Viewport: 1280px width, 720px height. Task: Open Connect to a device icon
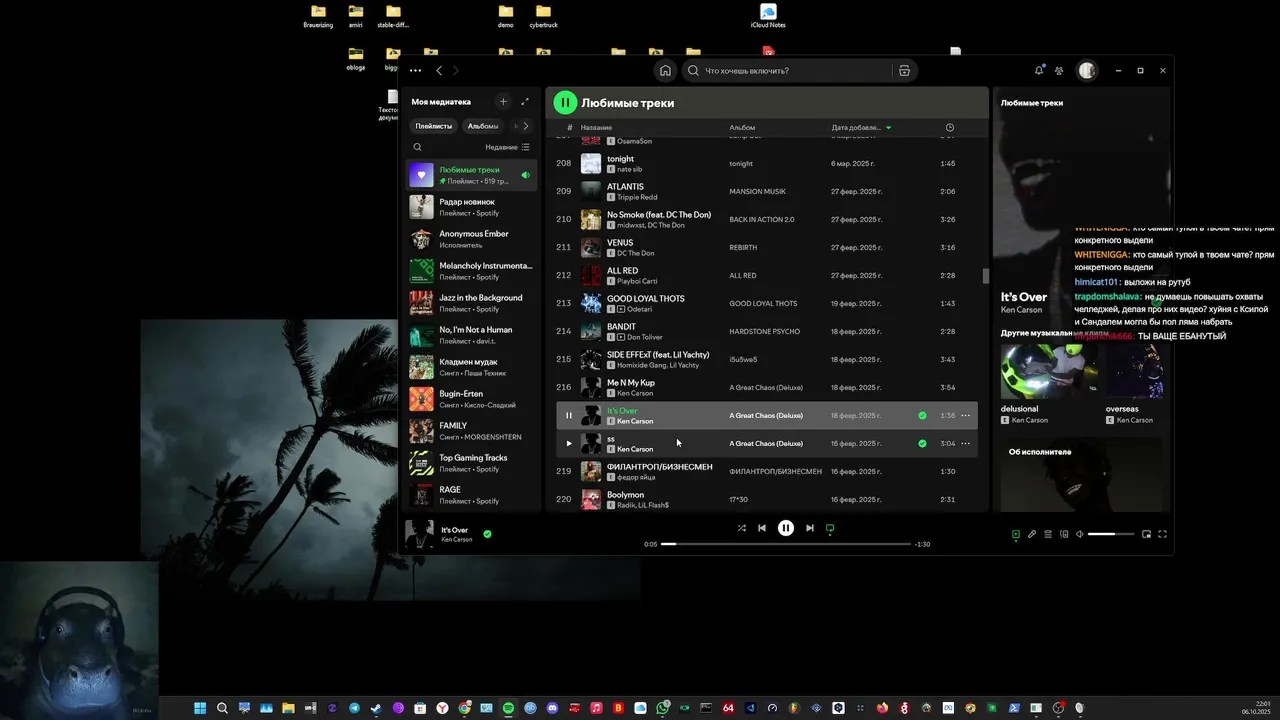tap(1064, 534)
